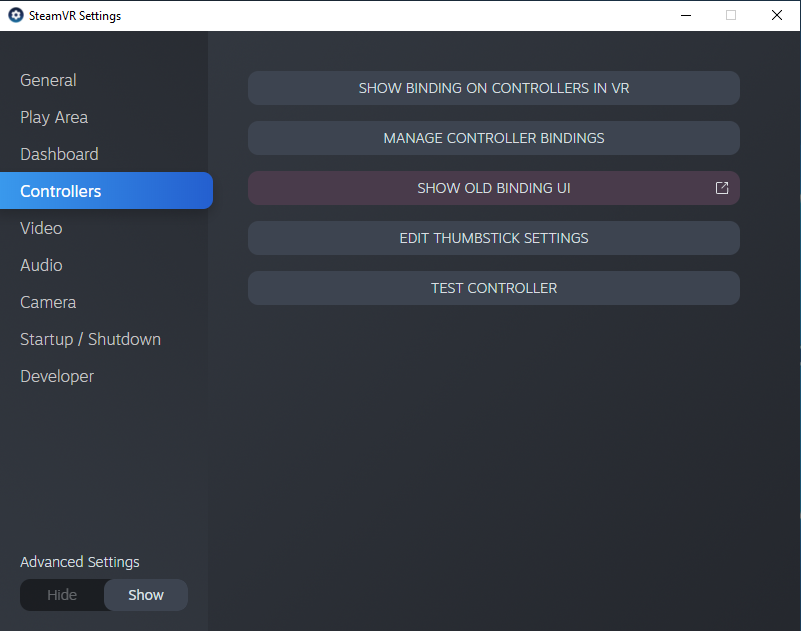
Task: Launch the Test Controller option
Action: [493, 288]
